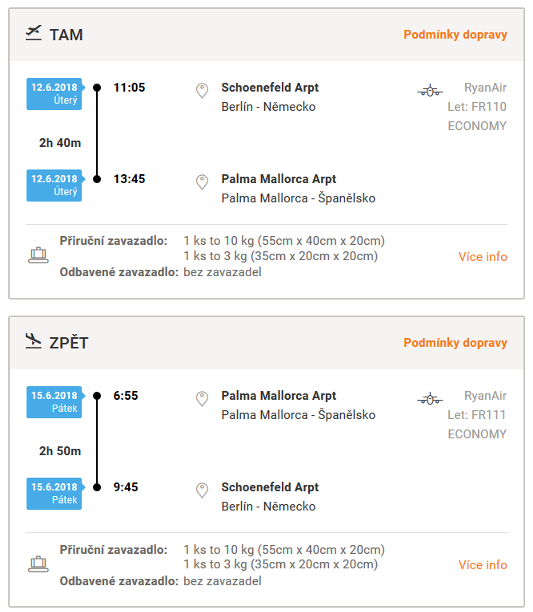Screen dimensions: 533x612
Task: Click the location pin beside Palma Mallorca departure at 6:55
Action: point(202,399)
